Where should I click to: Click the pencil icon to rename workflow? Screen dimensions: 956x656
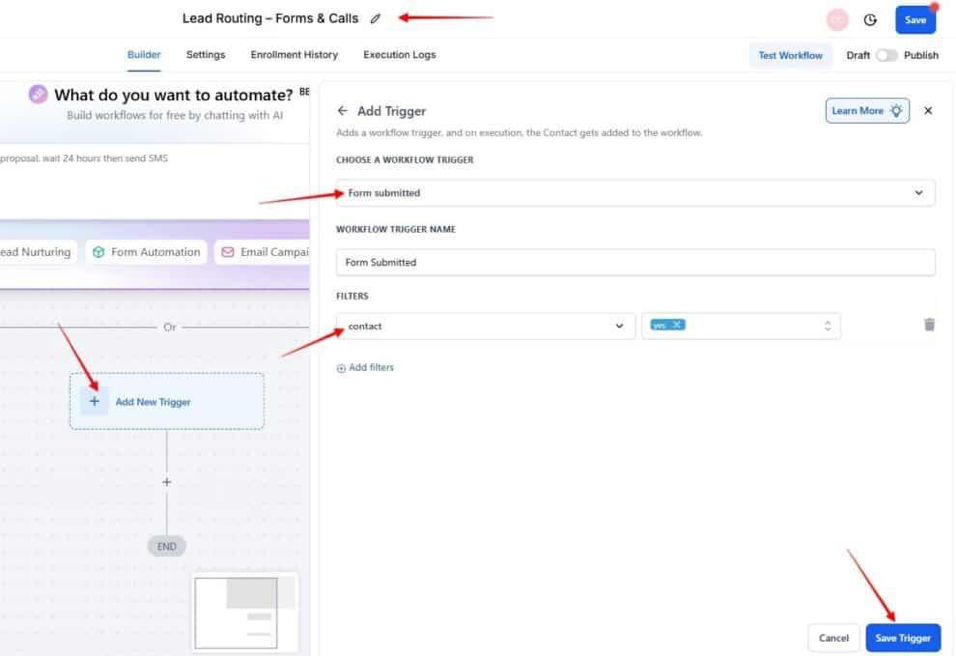[x=376, y=19]
